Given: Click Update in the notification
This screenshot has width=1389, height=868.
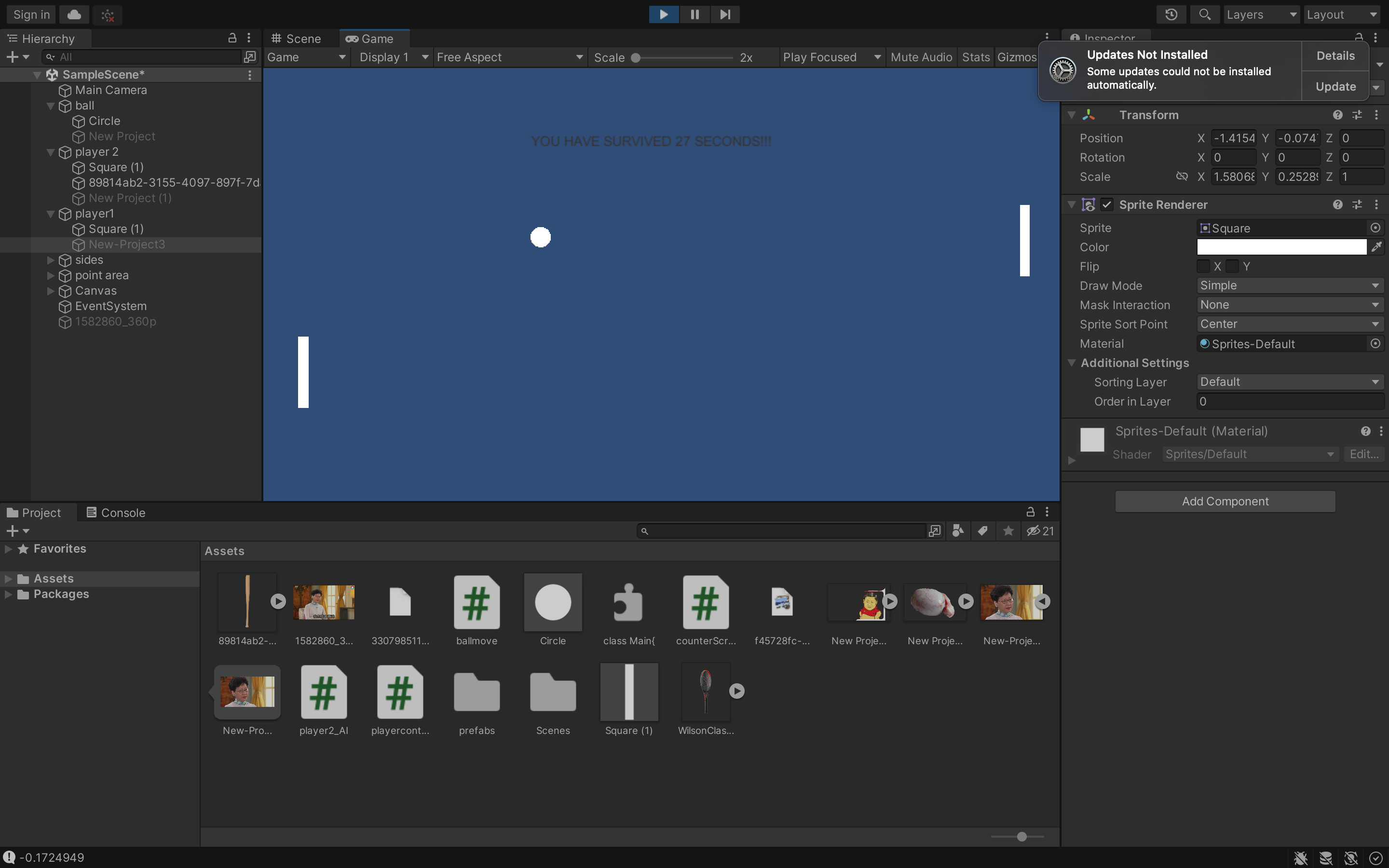Looking at the screenshot, I should coord(1335,87).
